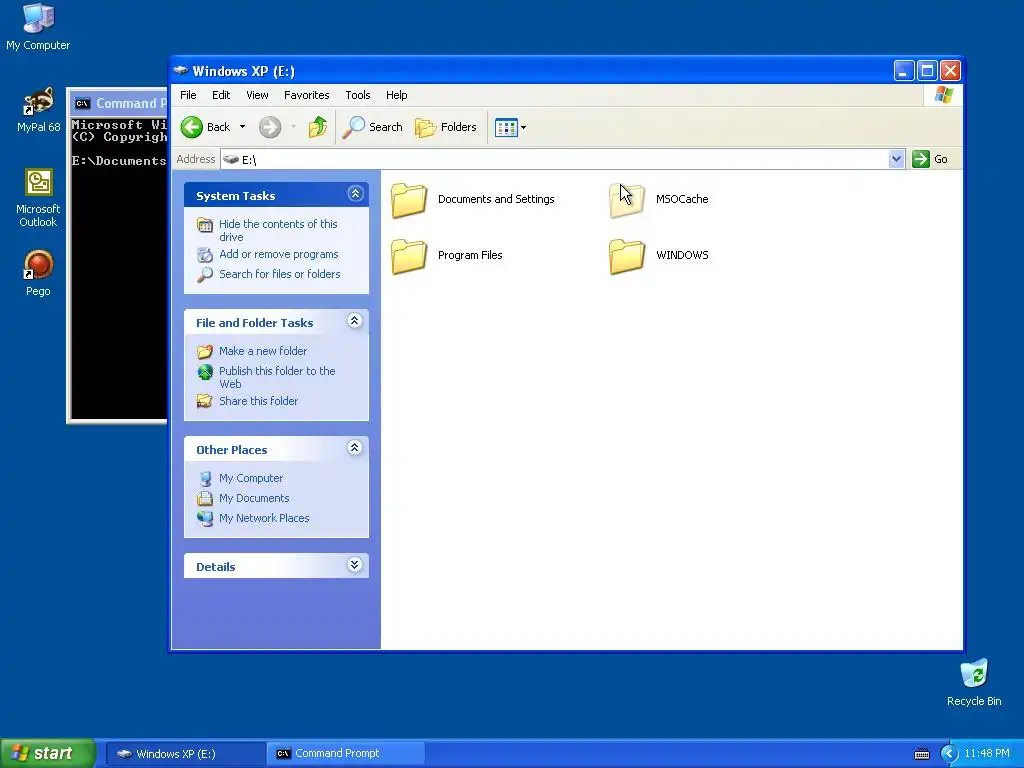Click the My Documents icon in Other Places
This screenshot has height=768, width=1024.
tap(205, 498)
